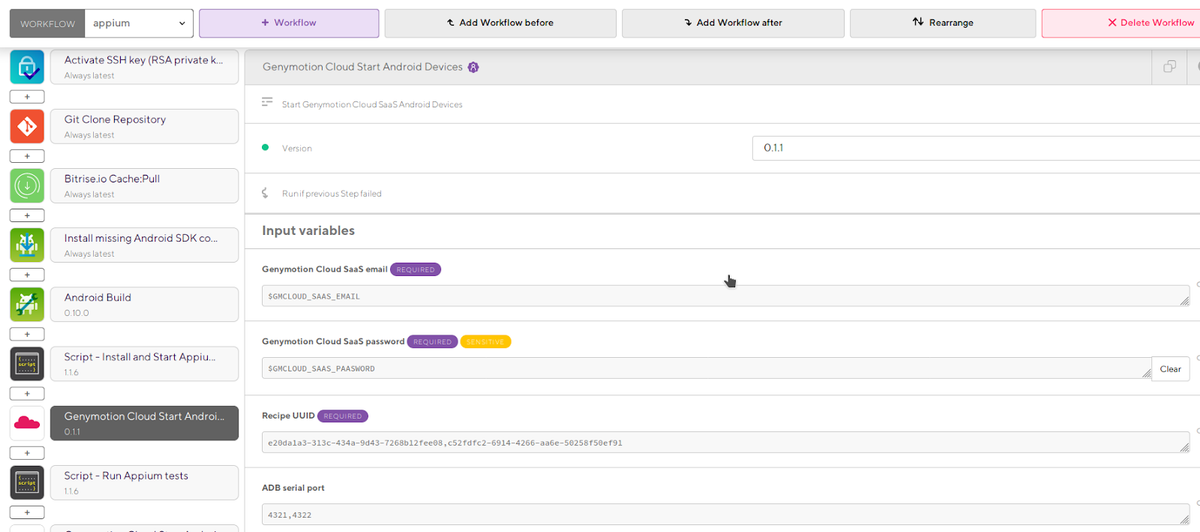Select Script Install and Start Appium icon
Image resolution: width=1200 pixels, height=532 pixels.
pos(27,364)
